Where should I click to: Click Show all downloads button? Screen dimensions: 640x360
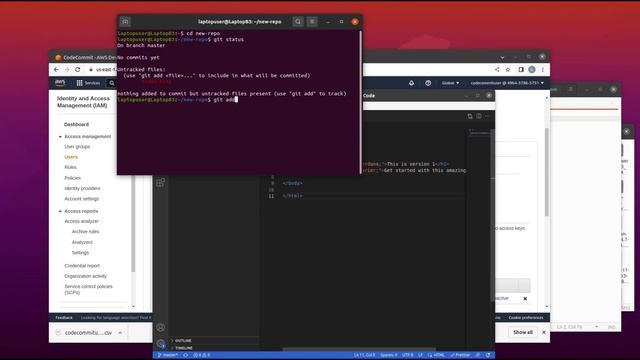click(x=523, y=332)
